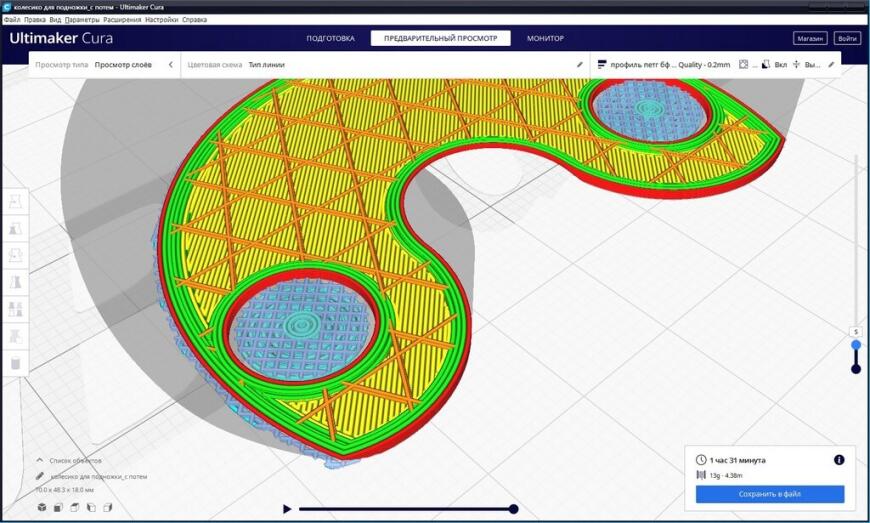Expand the object list (Список объектов)
870x523 pixels.
69,460
